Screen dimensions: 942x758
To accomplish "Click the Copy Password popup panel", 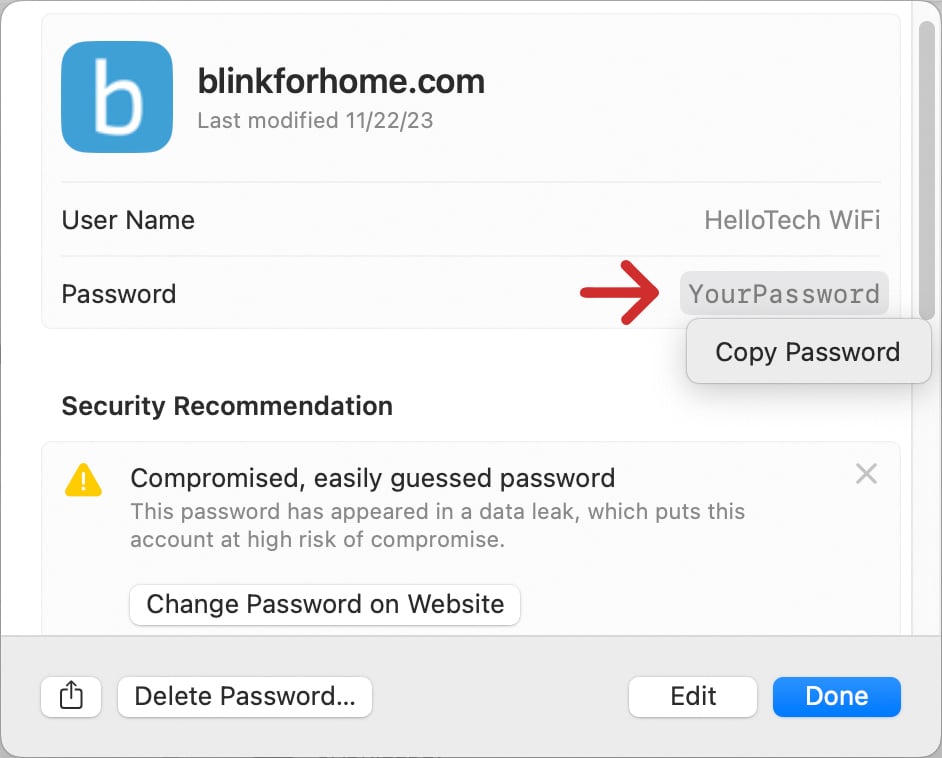I will tap(807, 352).
